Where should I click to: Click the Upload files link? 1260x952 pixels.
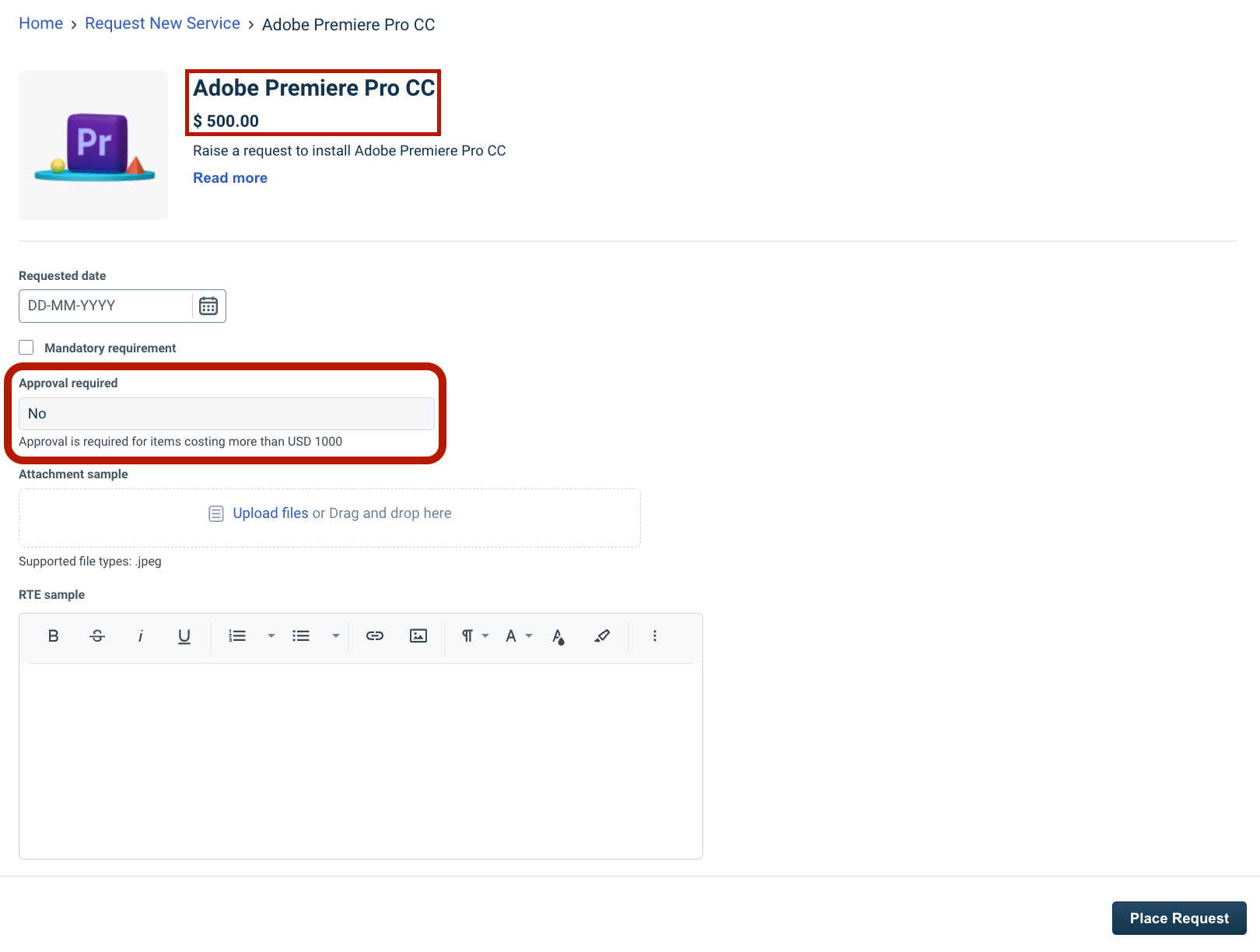coord(271,513)
